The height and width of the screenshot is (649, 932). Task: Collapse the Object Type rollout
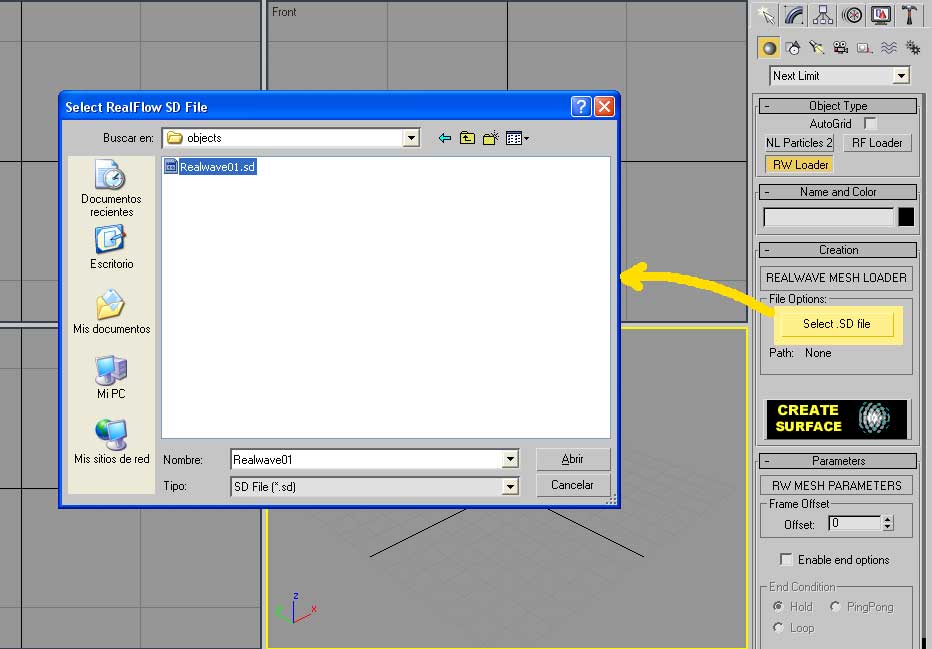pos(838,106)
